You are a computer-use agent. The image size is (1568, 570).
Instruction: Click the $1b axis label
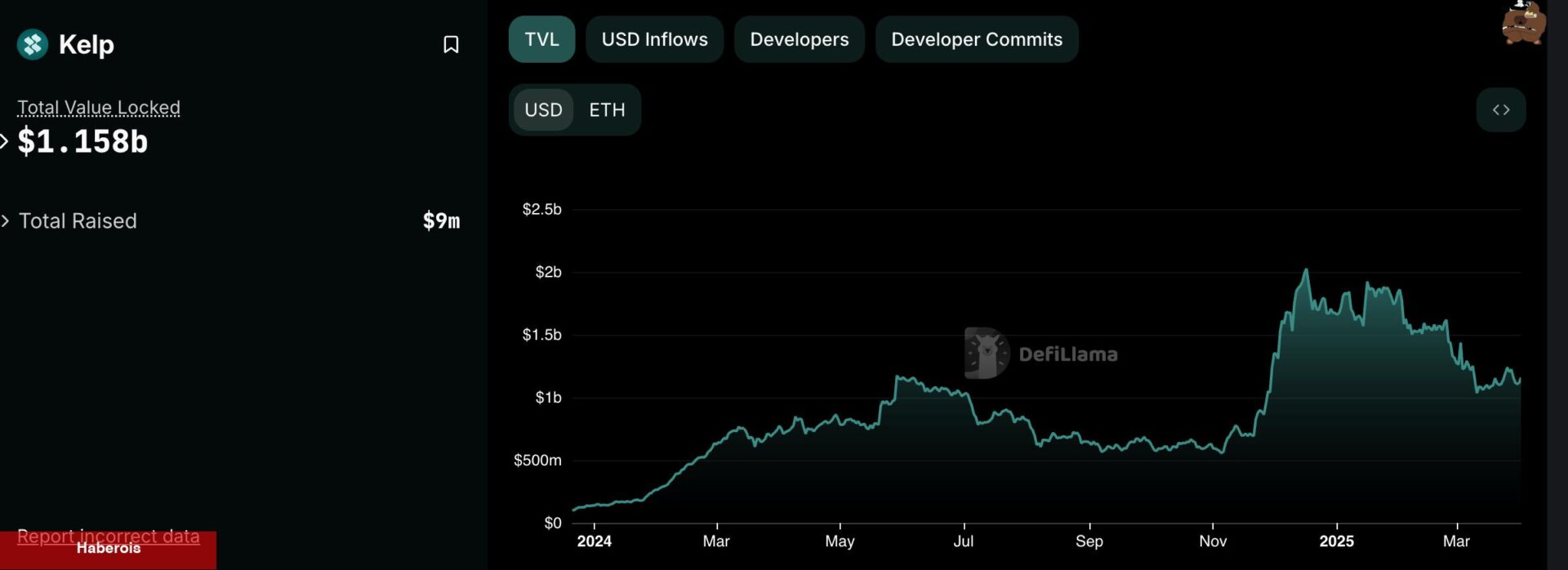(x=548, y=398)
